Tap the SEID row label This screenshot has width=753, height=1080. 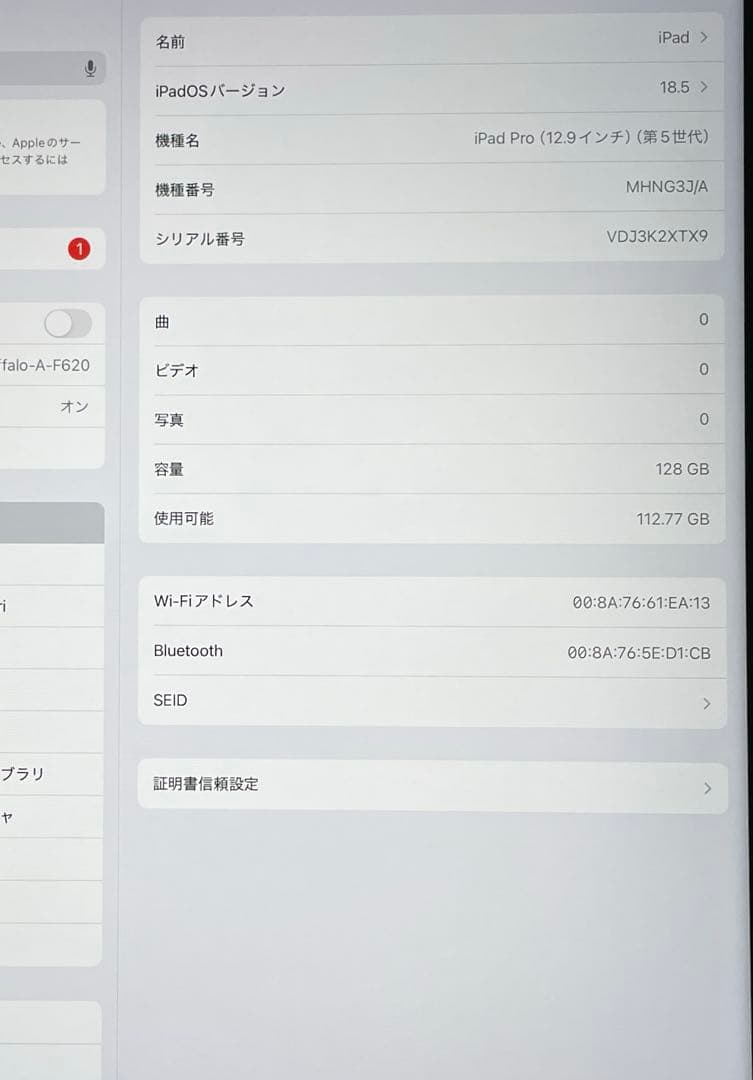[170, 700]
